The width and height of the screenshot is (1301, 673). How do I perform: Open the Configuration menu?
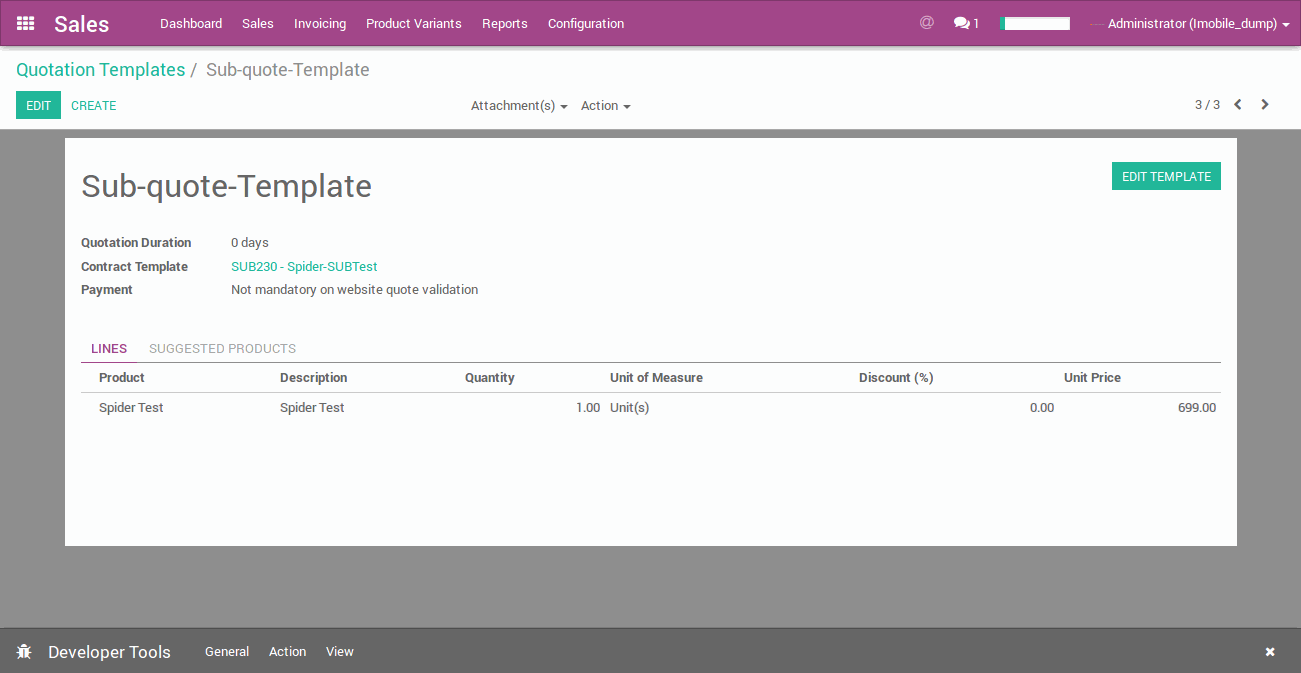tap(585, 24)
